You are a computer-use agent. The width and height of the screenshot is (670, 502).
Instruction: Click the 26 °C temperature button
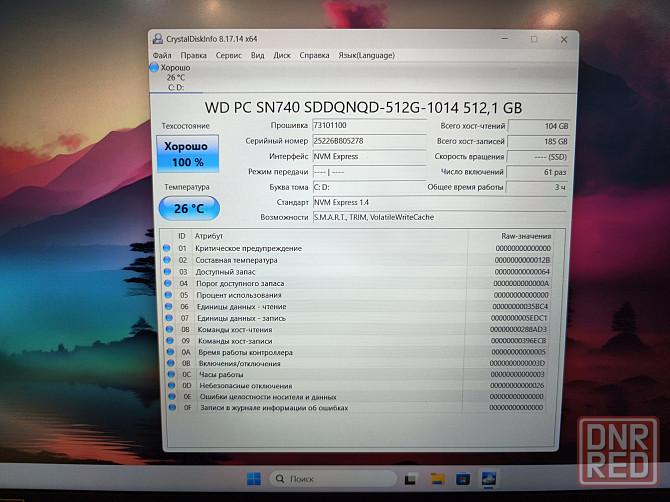189,208
